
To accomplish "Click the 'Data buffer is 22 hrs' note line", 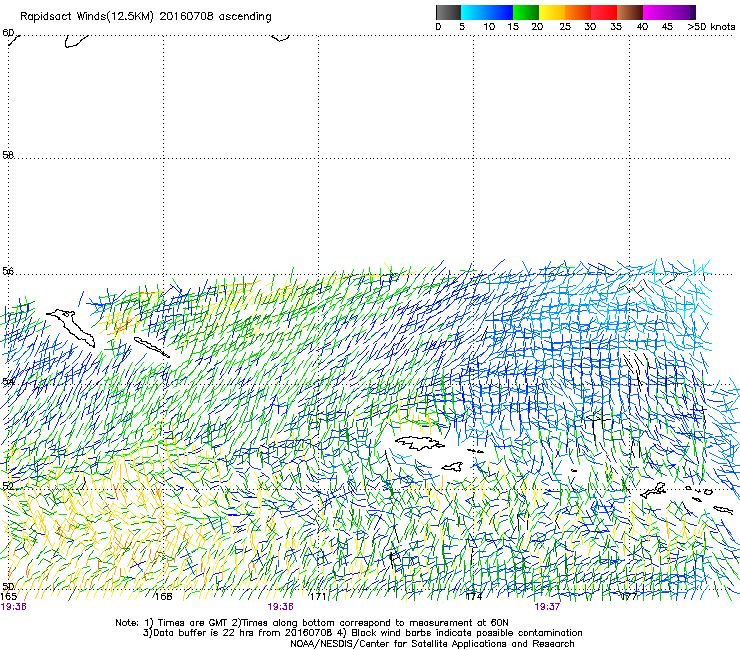I will [x=362, y=633].
